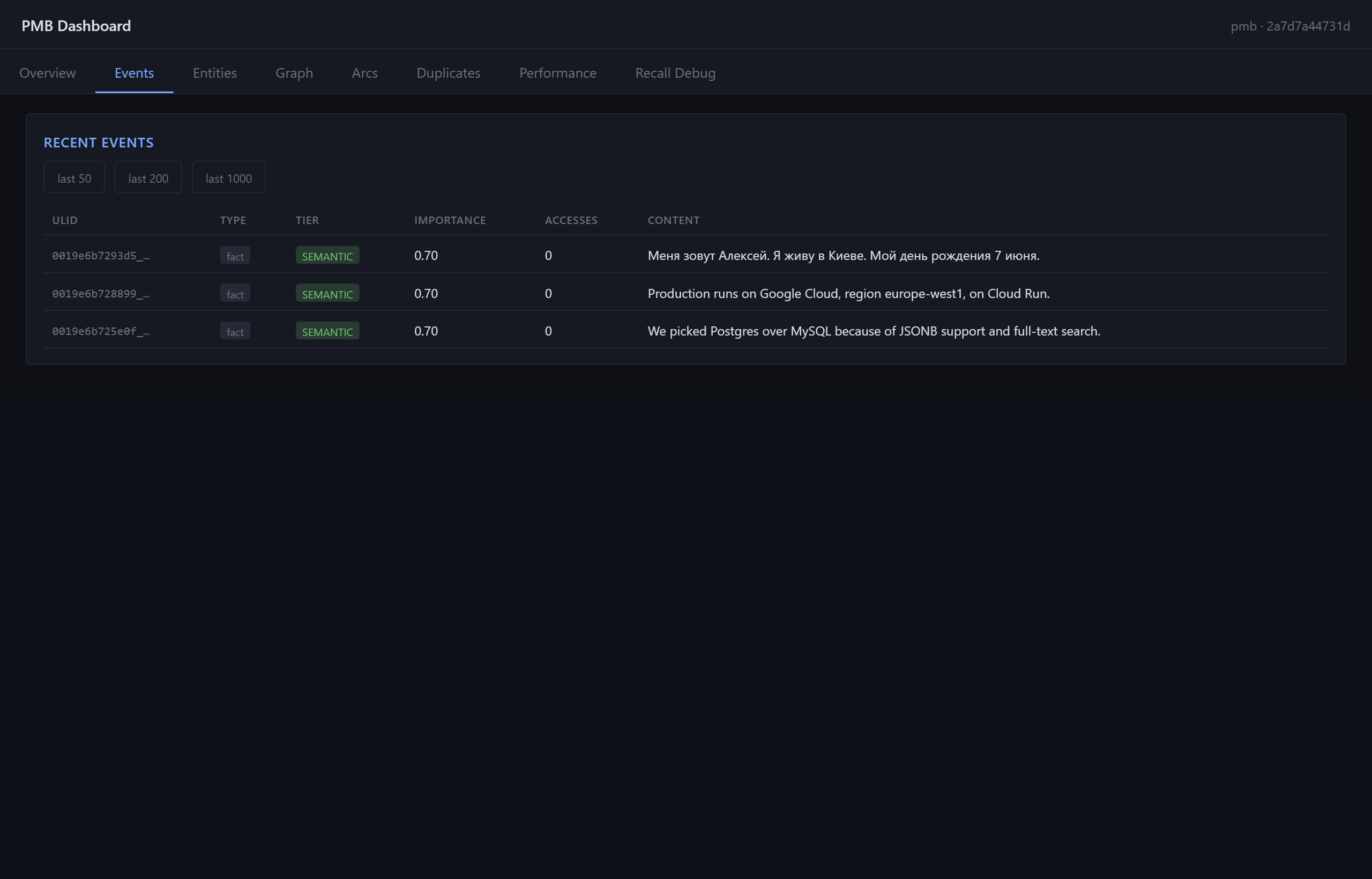
Task: Click the SEMANTIC tier badge in the Алексей row
Action: (x=327, y=256)
